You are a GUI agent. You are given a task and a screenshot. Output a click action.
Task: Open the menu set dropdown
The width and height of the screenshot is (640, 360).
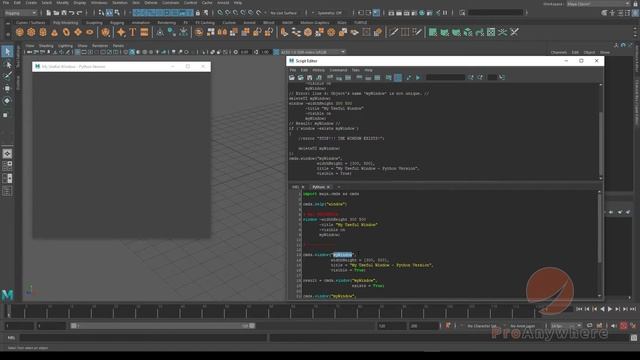20,13
